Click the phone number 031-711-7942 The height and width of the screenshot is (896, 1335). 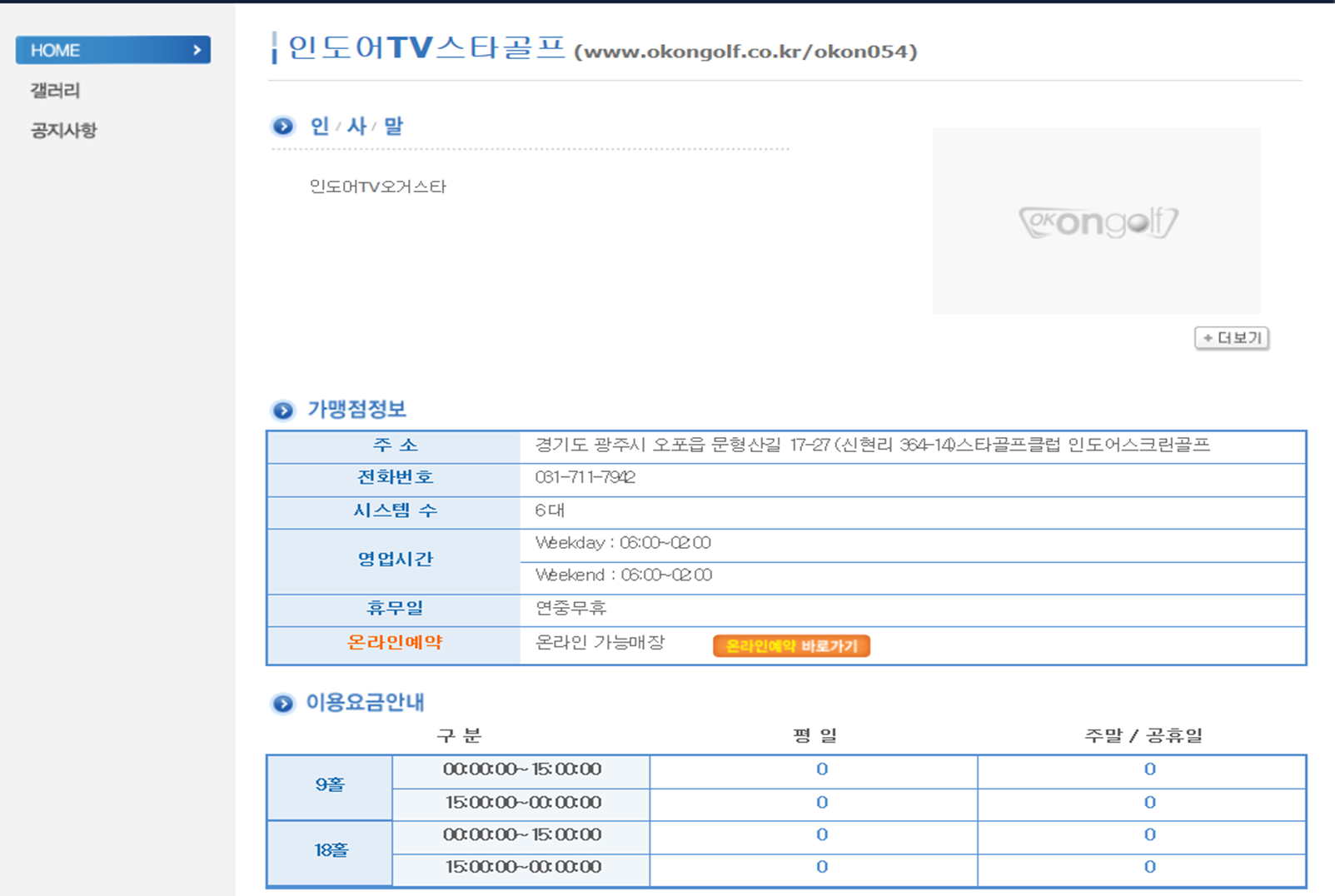[585, 477]
